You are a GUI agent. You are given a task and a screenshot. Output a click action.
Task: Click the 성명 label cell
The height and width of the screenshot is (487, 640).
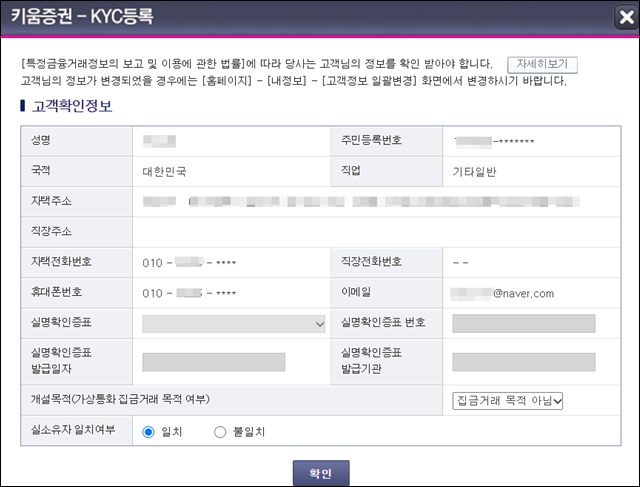pyautogui.click(x=77, y=141)
